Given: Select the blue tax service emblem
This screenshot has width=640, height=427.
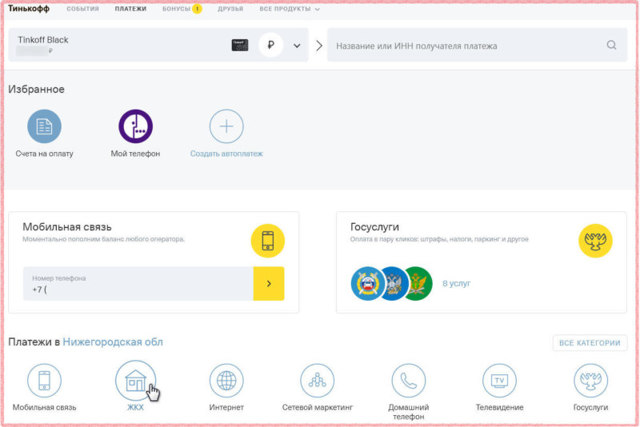Looking at the screenshot, I should click(394, 283).
